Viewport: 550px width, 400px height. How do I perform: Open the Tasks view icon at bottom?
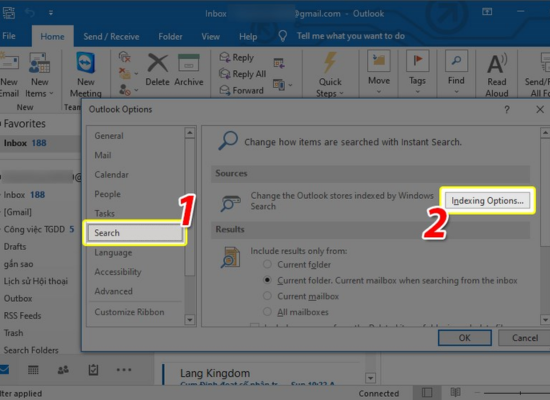[93, 369]
